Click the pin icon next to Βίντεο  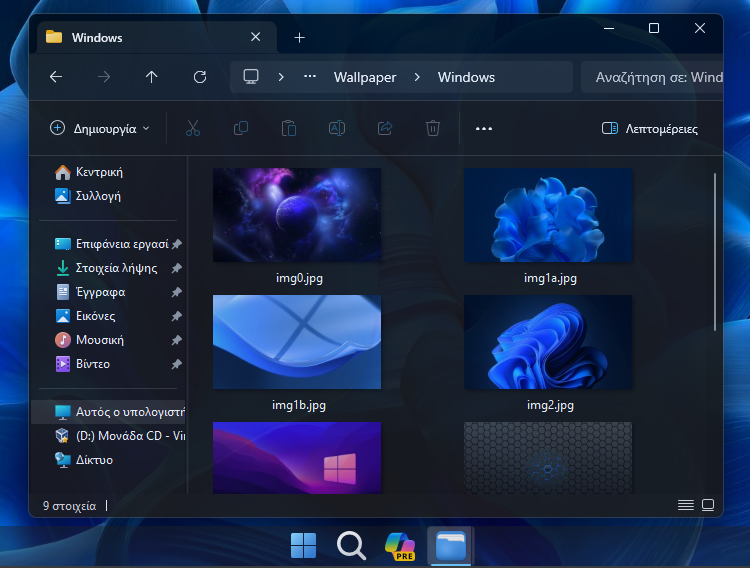coord(176,364)
